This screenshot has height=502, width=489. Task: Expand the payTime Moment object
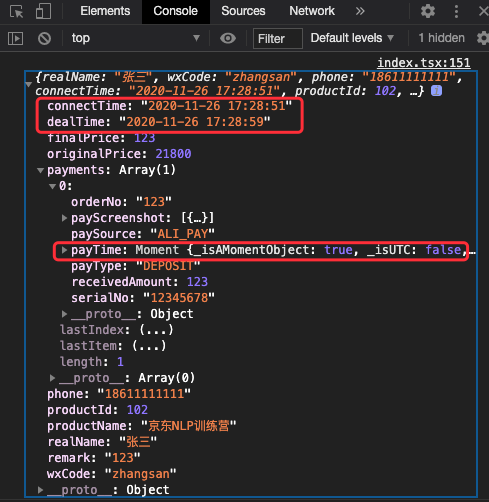tap(65, 250)
